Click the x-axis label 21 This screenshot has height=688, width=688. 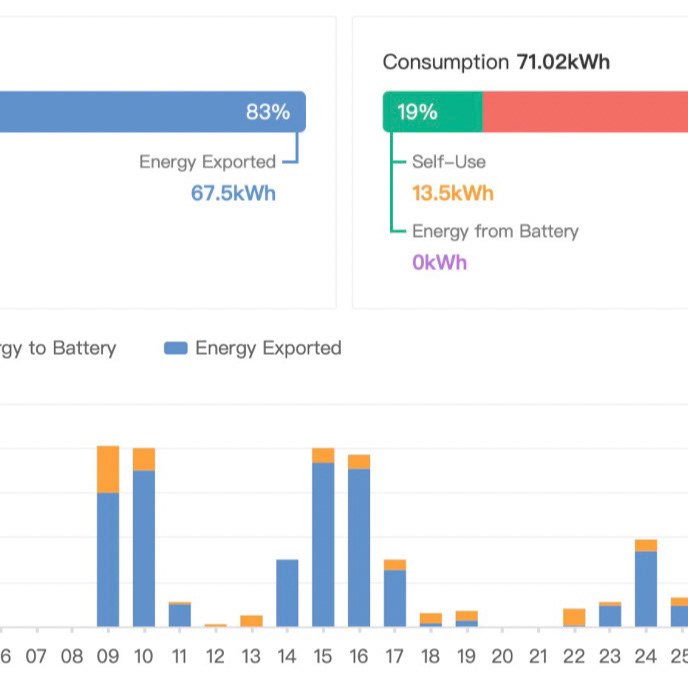(x=538, y=657)
